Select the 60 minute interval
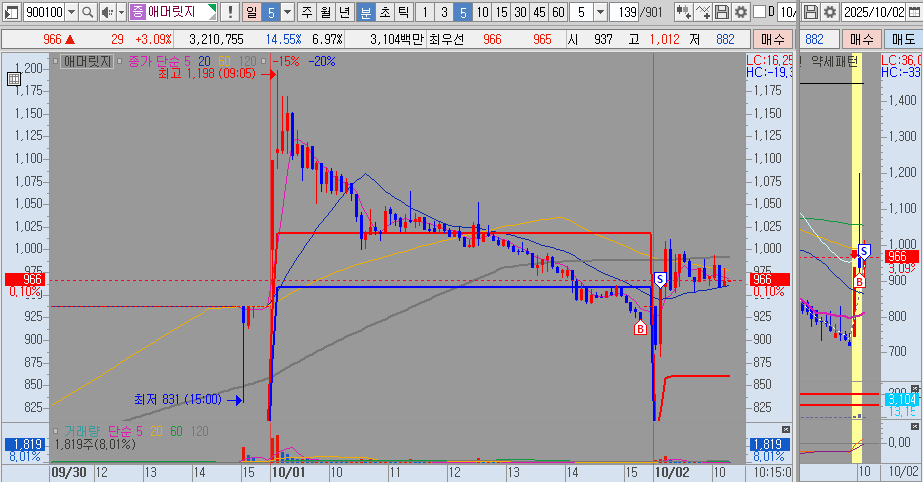The image size is (923, 482). pos(558,12)
